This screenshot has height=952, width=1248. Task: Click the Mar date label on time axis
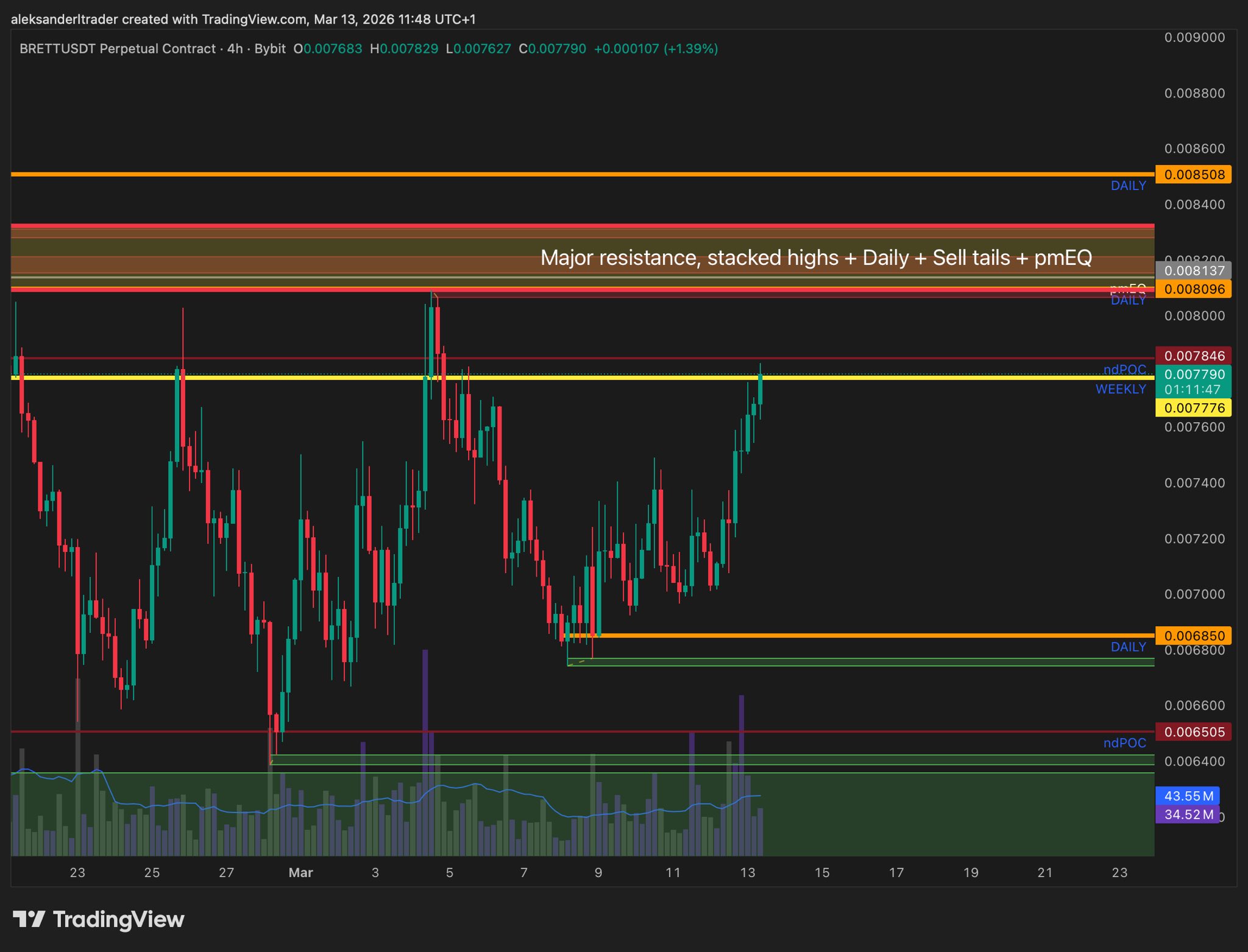300,873
